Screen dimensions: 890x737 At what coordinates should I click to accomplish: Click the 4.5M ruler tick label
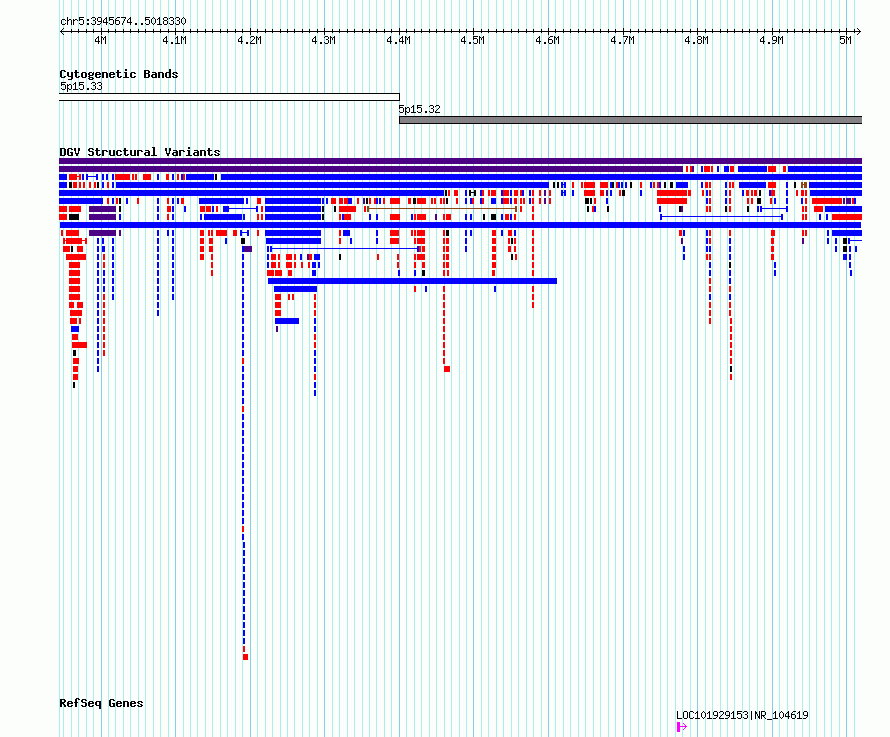tap(472, 40)
